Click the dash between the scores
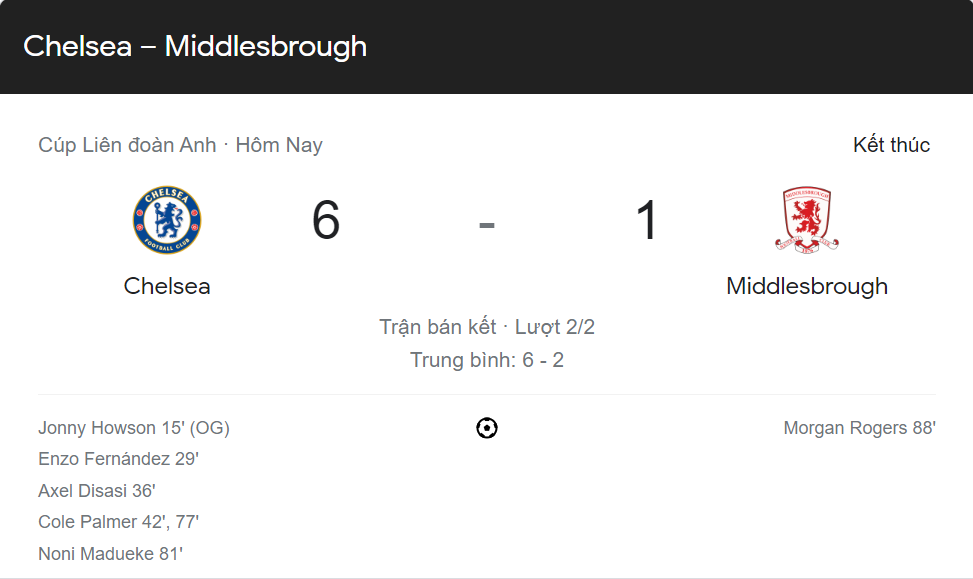 [487, 225]
